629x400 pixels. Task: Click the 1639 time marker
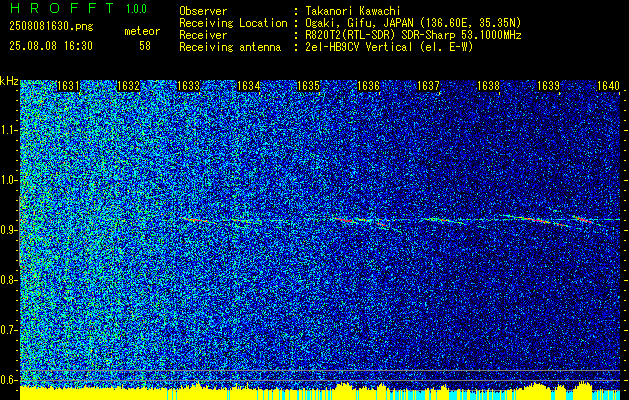pos(548,86)
